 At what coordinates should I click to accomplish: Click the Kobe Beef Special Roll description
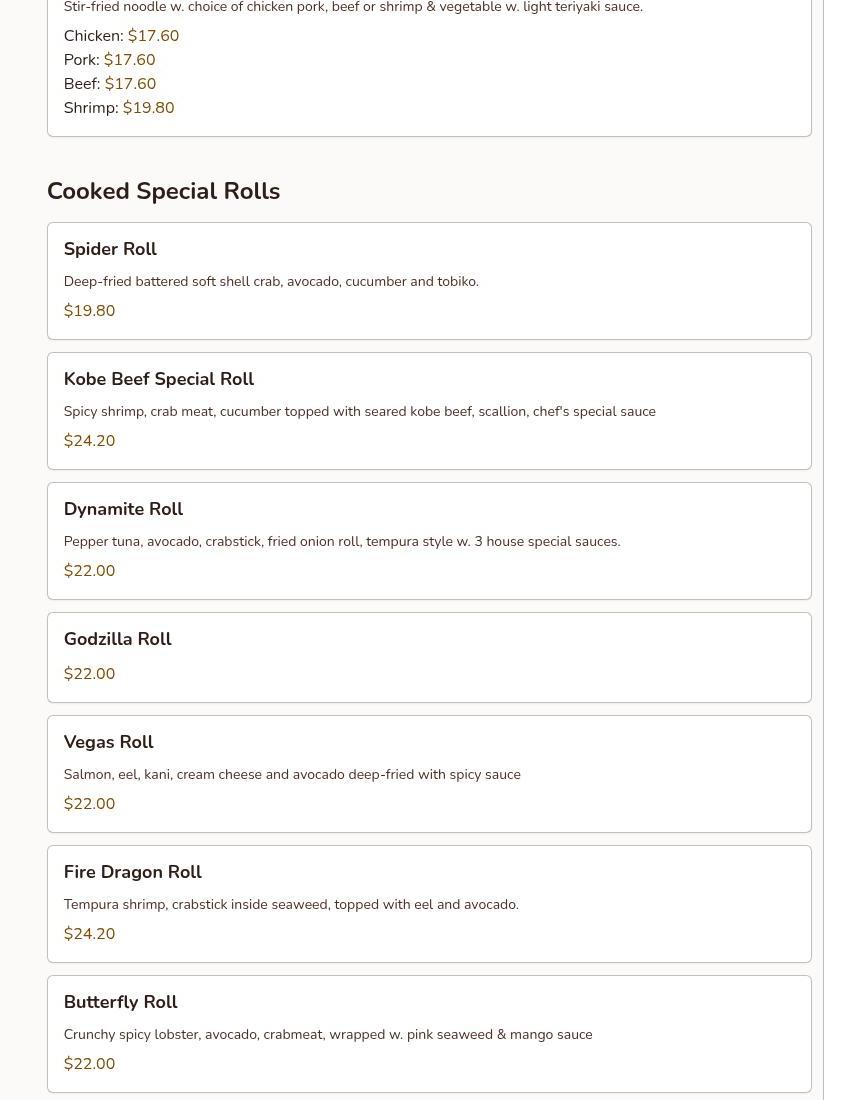click(359, 411)
